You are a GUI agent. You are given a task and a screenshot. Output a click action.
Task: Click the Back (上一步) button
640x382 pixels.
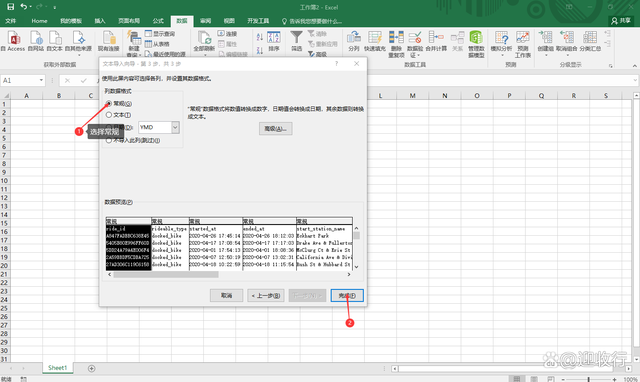coord(266,295)
